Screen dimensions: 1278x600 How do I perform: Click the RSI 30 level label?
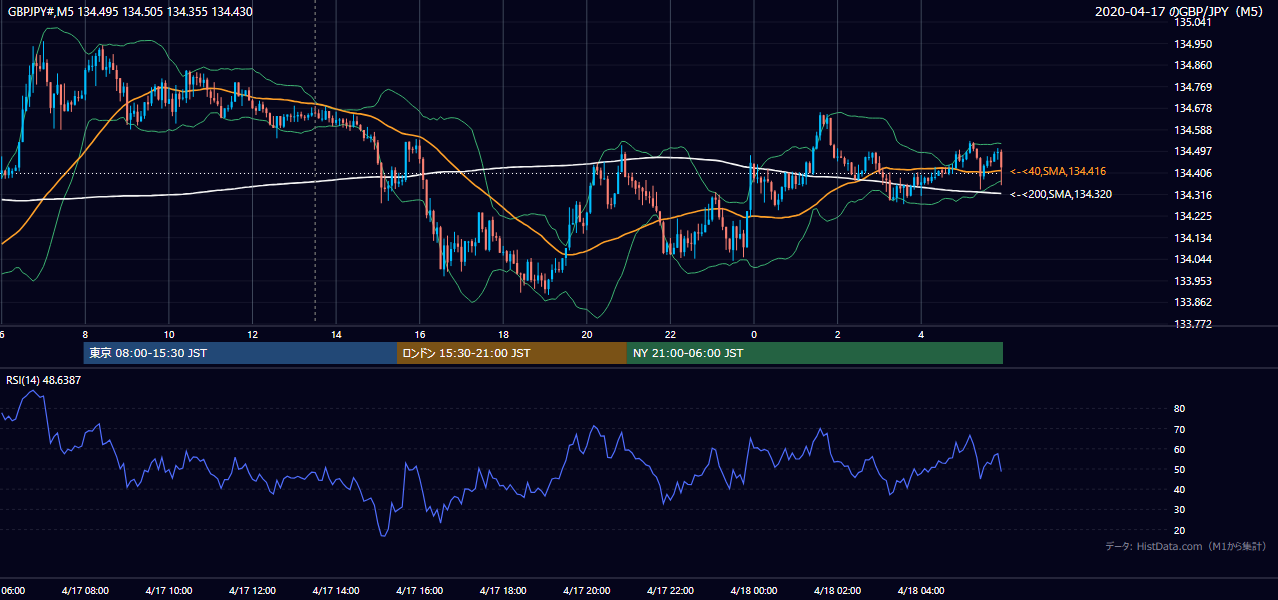[x=1180, y=510]
